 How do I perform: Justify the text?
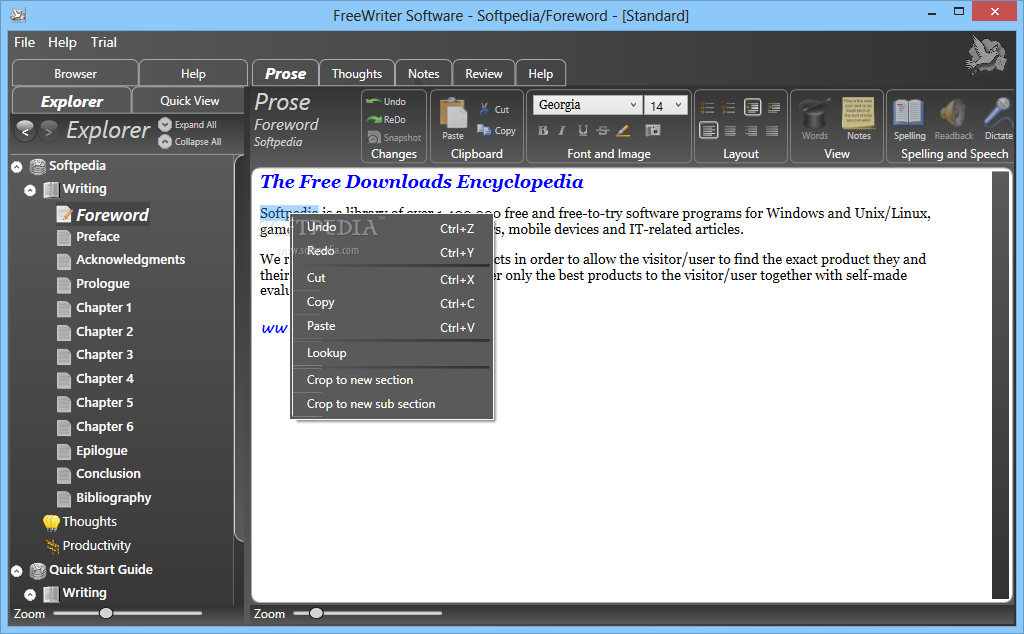pos(772,131)
